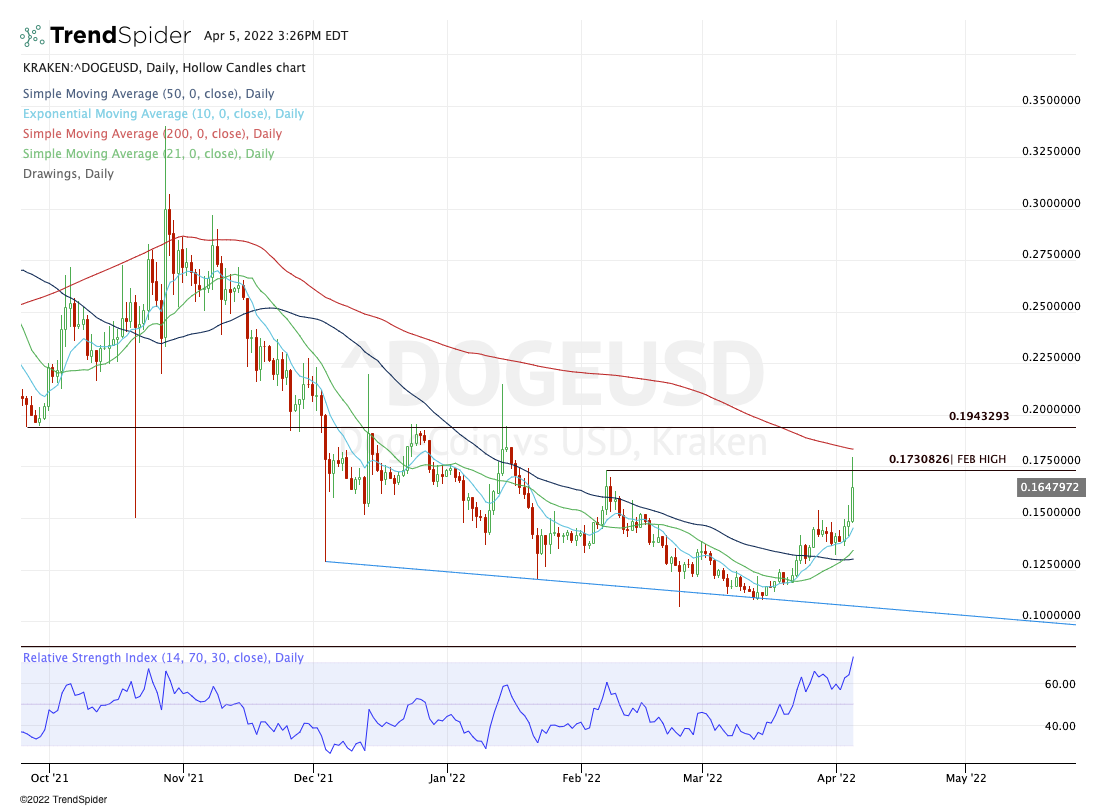This screenshot has height=809, width=1106.
Task: Click the 0.2750000 price axis label
Action: tap(1051, 254)
